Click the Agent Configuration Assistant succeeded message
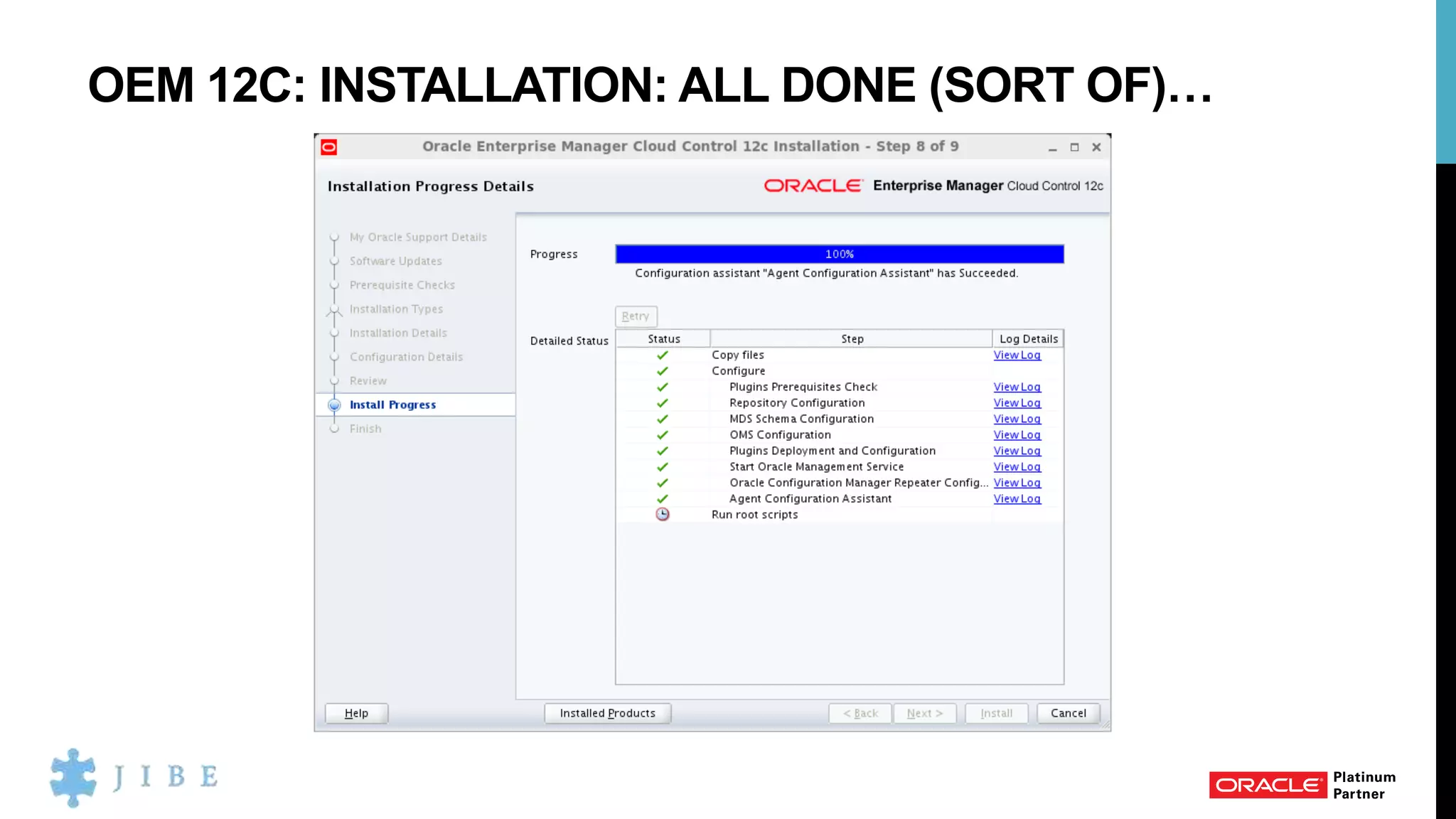1456x819 pixels. point(826,273)
